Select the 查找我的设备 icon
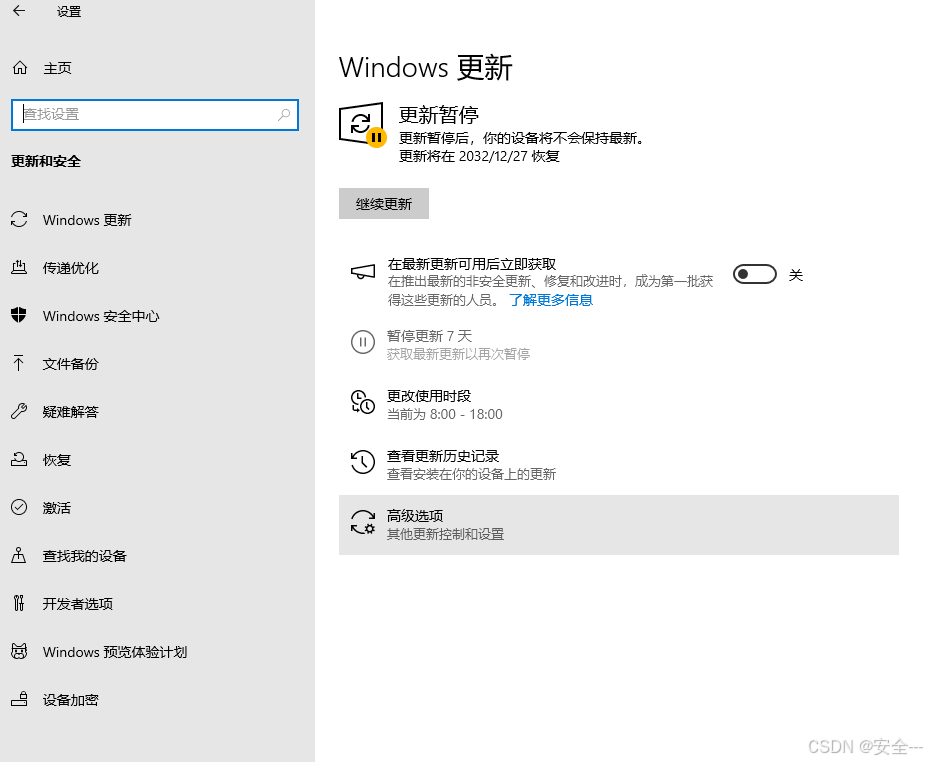The height and width of the screenshot is (762, 927). (19, 555)
